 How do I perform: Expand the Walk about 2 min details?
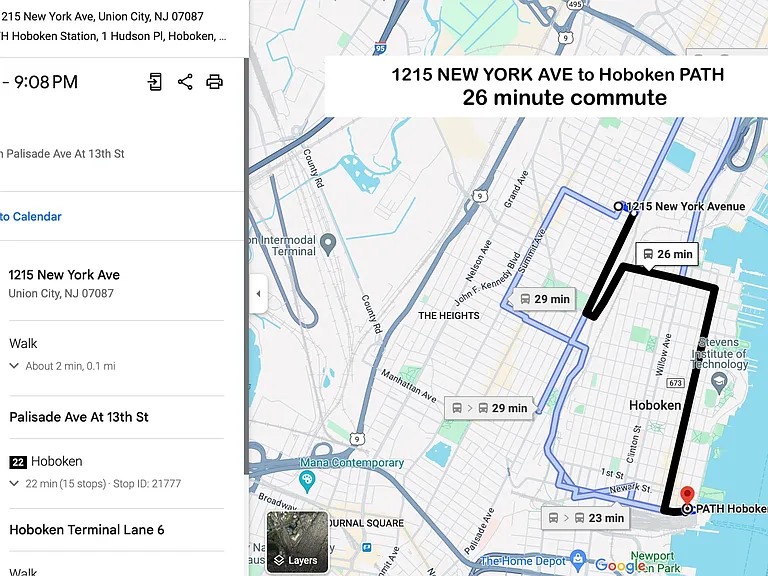tap(14, 366)
